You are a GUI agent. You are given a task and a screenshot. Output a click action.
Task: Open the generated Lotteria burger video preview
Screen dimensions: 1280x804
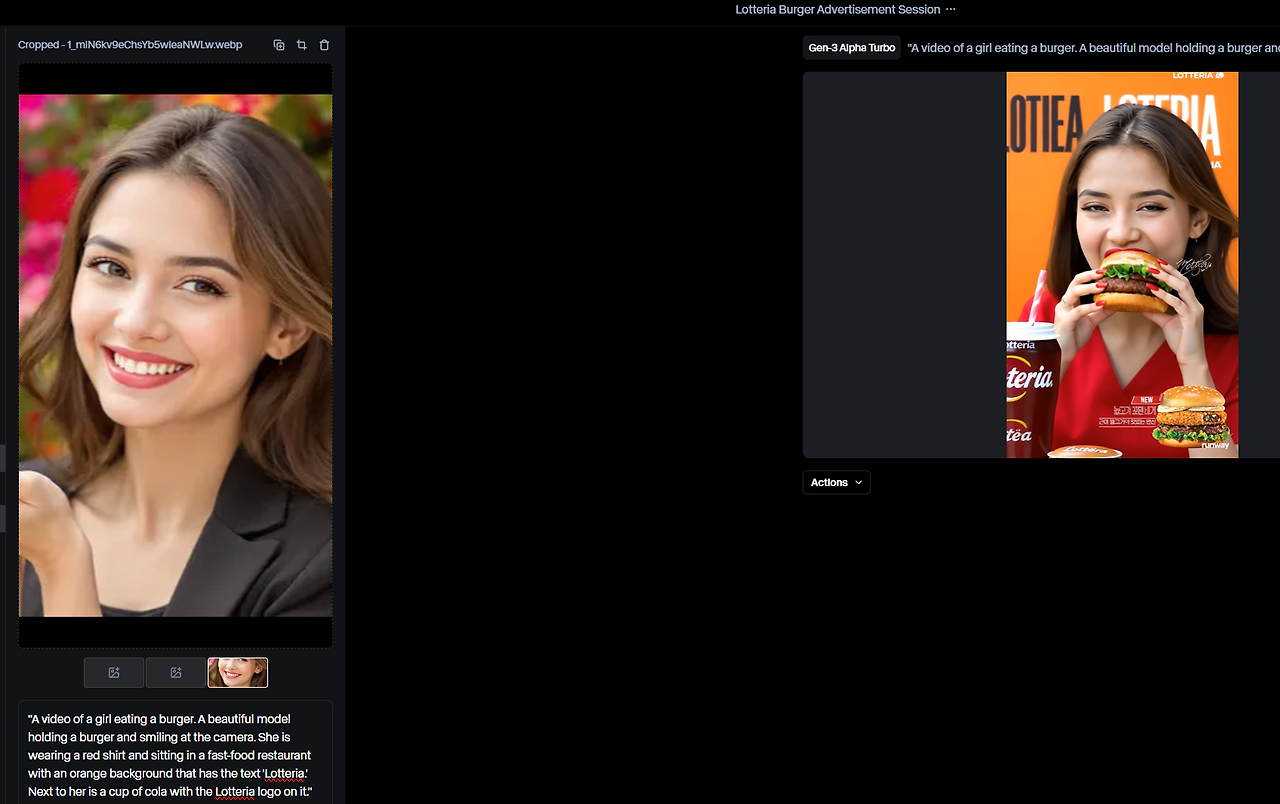tap(1122, 265)
